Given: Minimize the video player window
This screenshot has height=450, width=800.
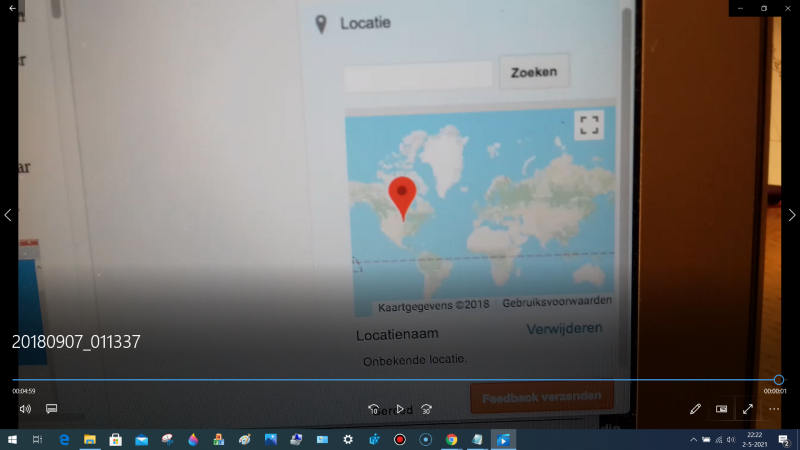Looking at the screenshot, I should [740, 8].
